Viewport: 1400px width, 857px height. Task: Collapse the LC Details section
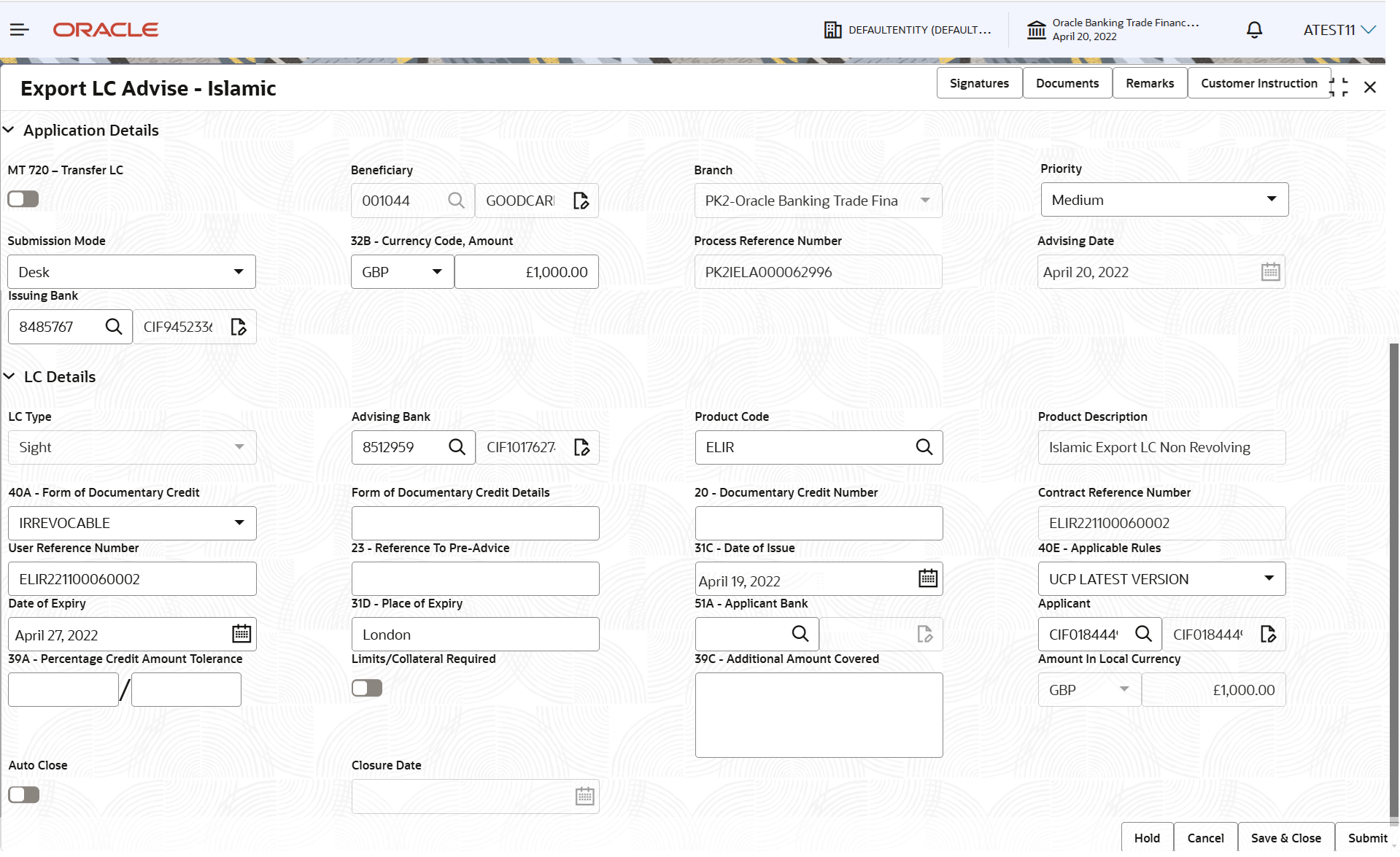[9, 376]
